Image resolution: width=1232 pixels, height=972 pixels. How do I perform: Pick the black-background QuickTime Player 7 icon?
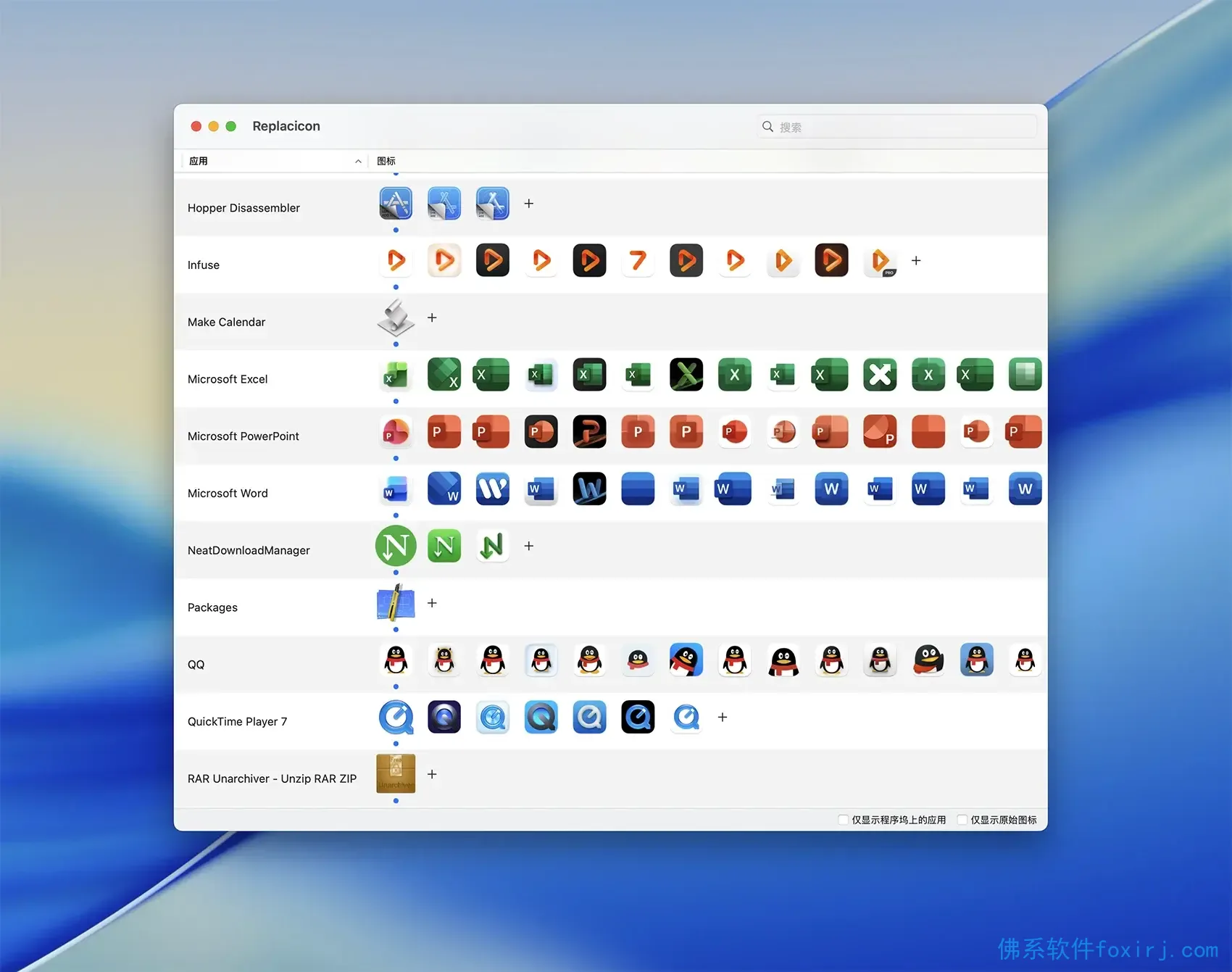coord(638,718)
